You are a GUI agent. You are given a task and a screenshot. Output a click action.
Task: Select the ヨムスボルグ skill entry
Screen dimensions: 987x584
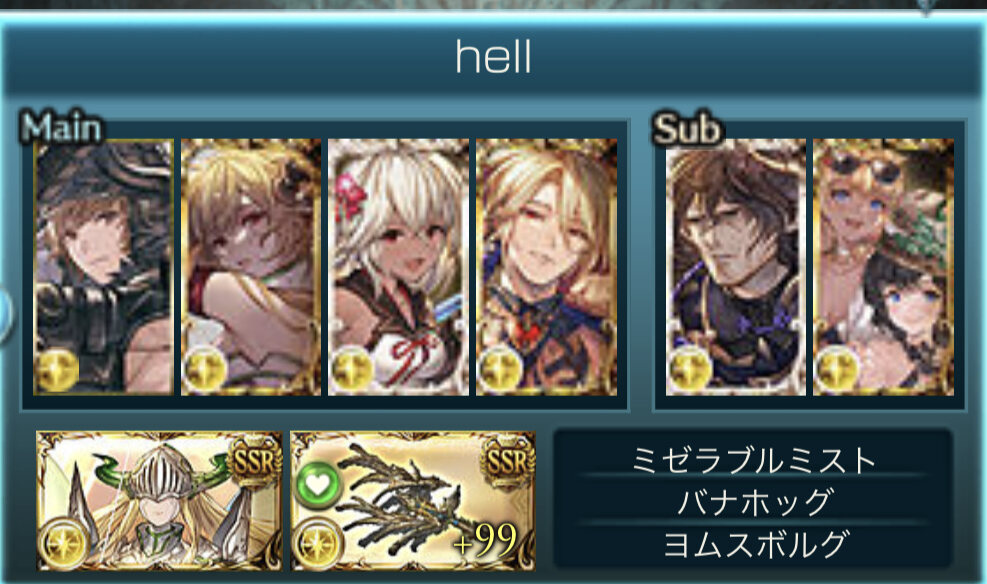(753, 544)
